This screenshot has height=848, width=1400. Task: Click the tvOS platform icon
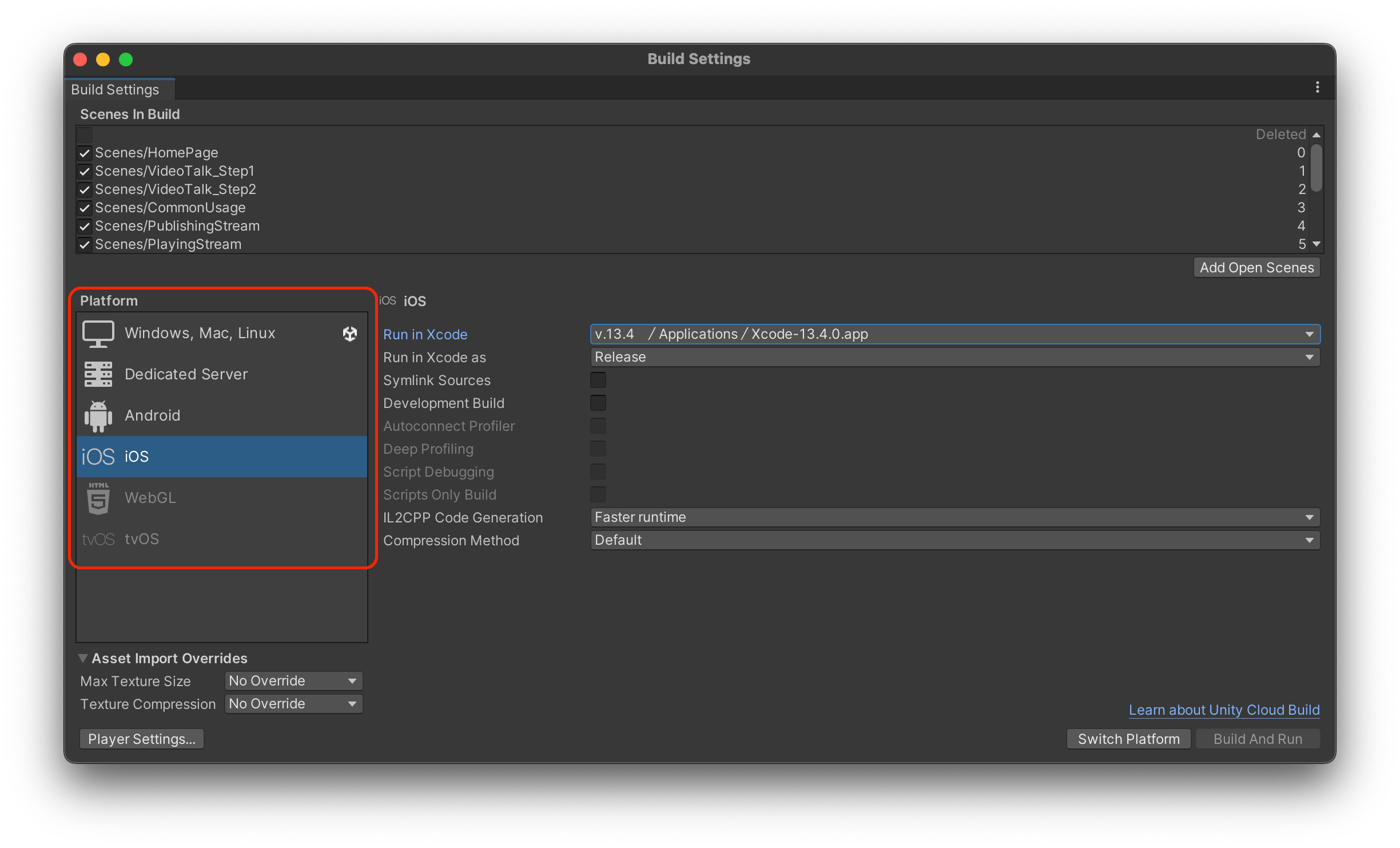pos(98,539)
